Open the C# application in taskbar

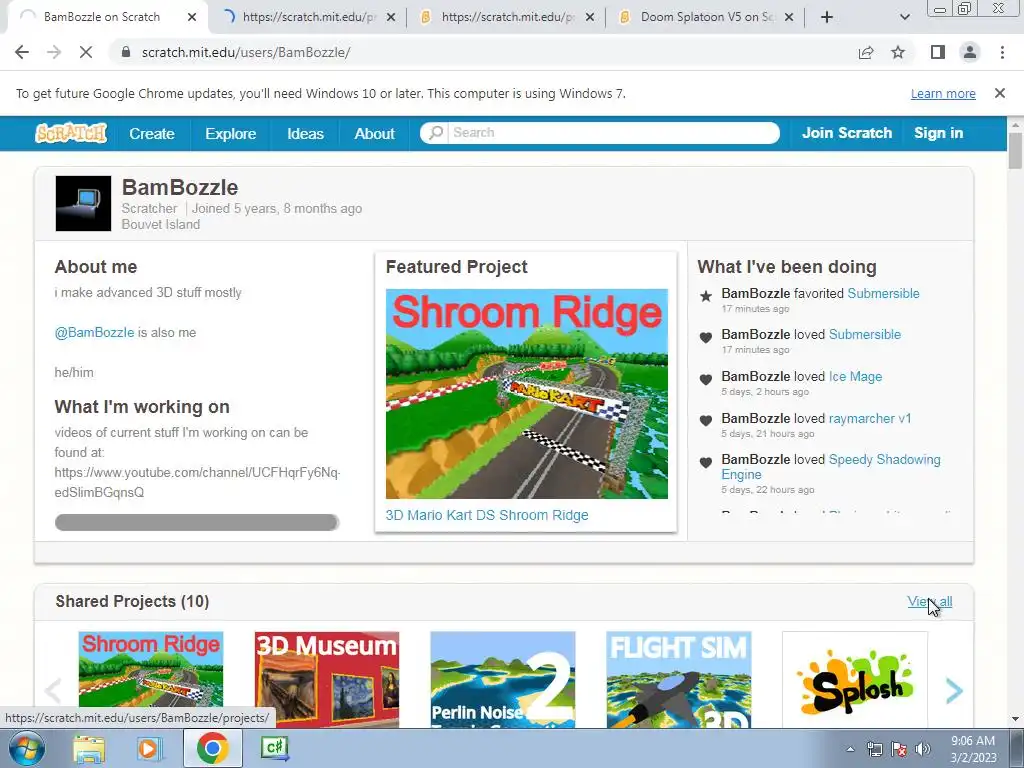(274, 748)
